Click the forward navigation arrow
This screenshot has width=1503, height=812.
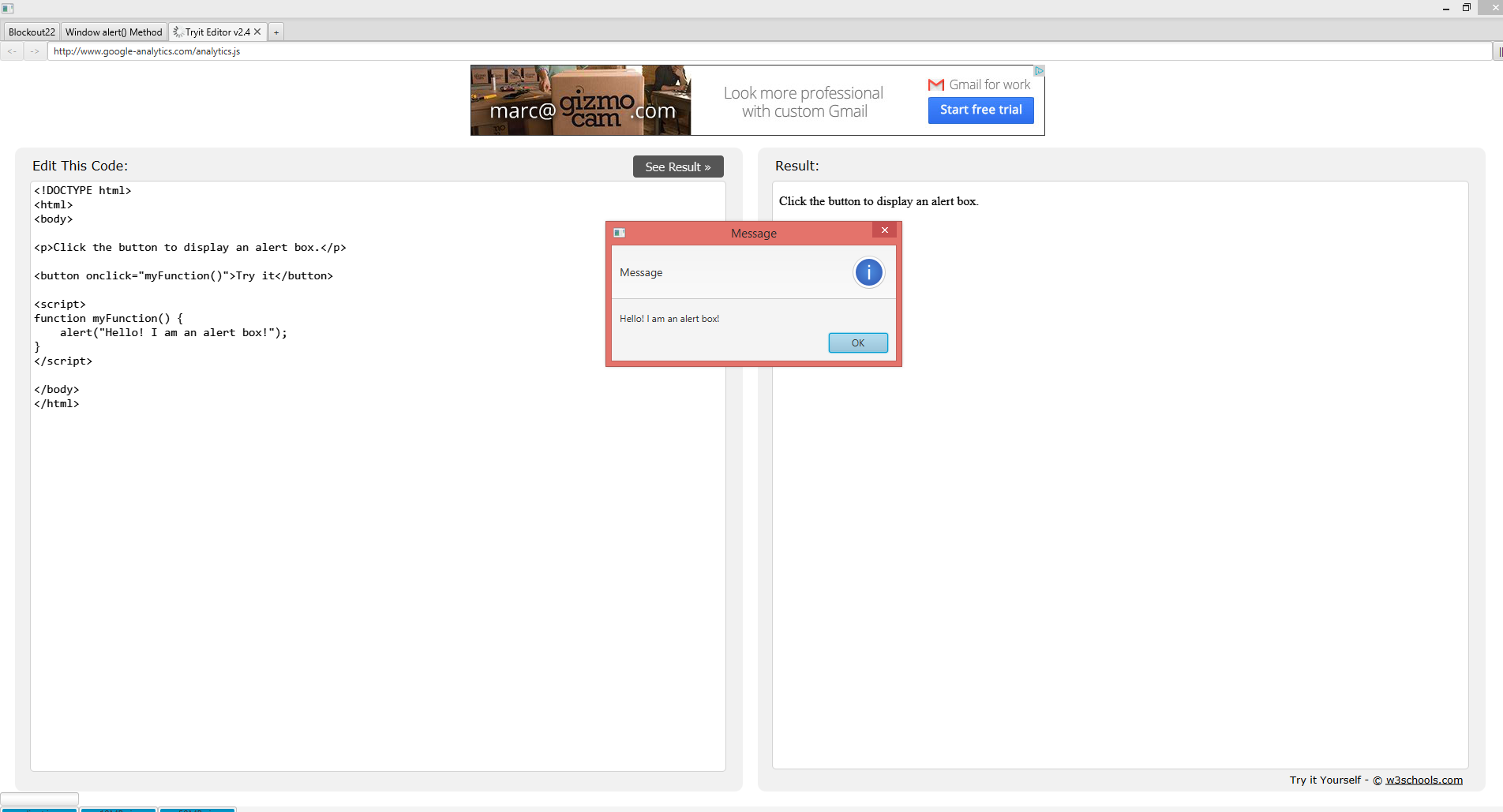(x=35, y=51)
